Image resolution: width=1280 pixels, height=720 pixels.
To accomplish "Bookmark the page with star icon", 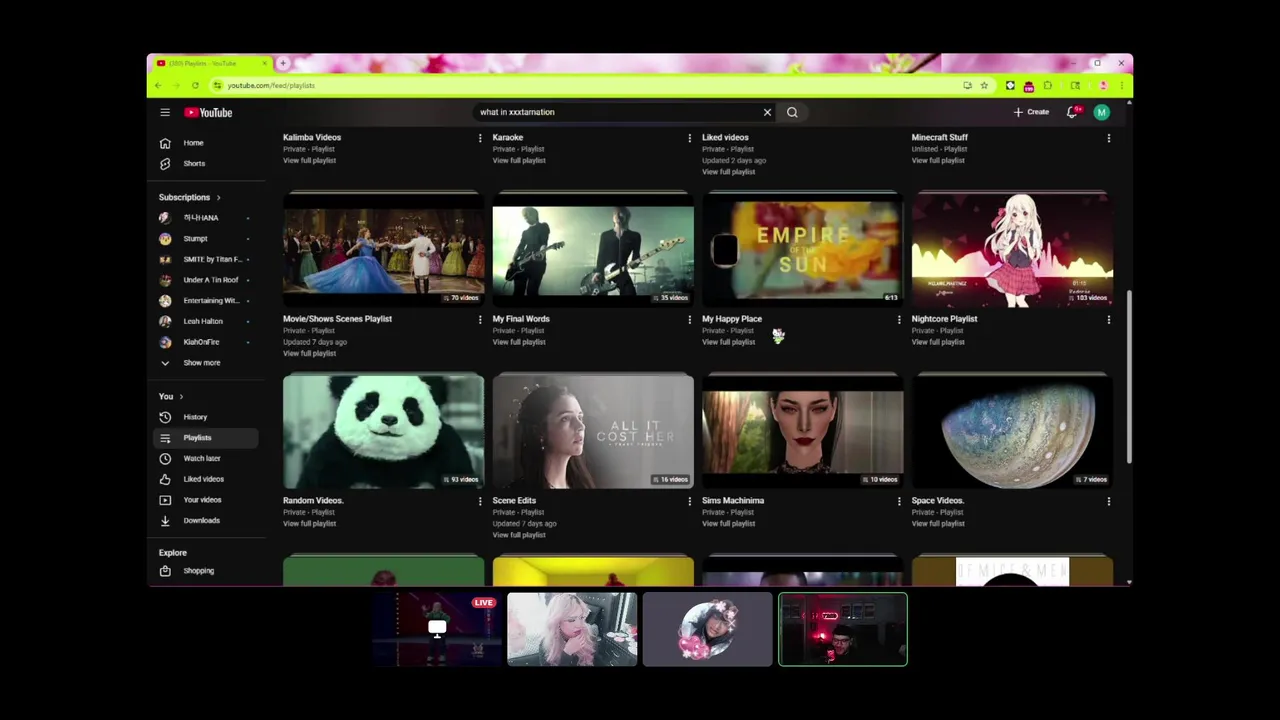I will click(x=984, y=86).
